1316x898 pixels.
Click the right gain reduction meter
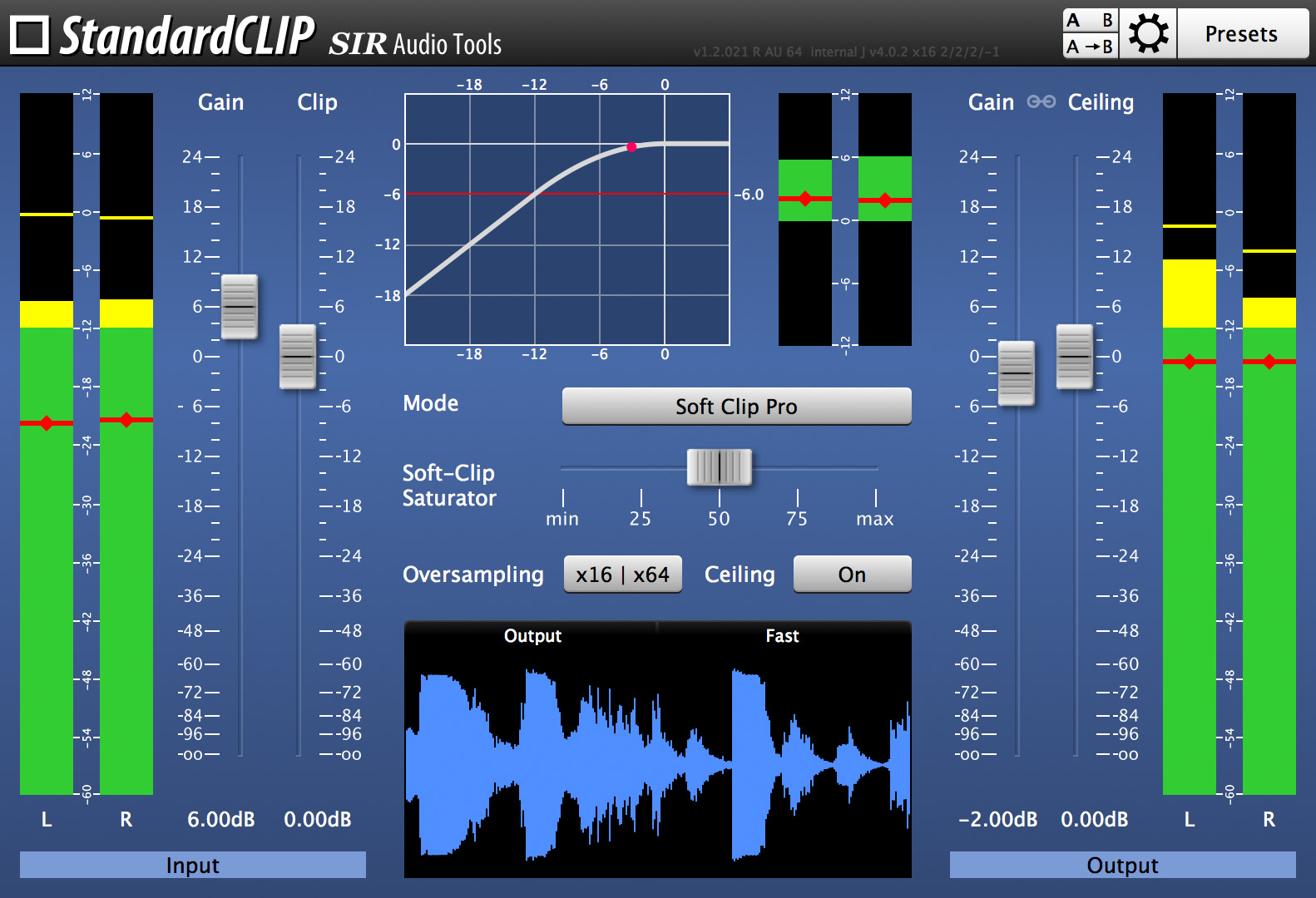tap(885, 220)
